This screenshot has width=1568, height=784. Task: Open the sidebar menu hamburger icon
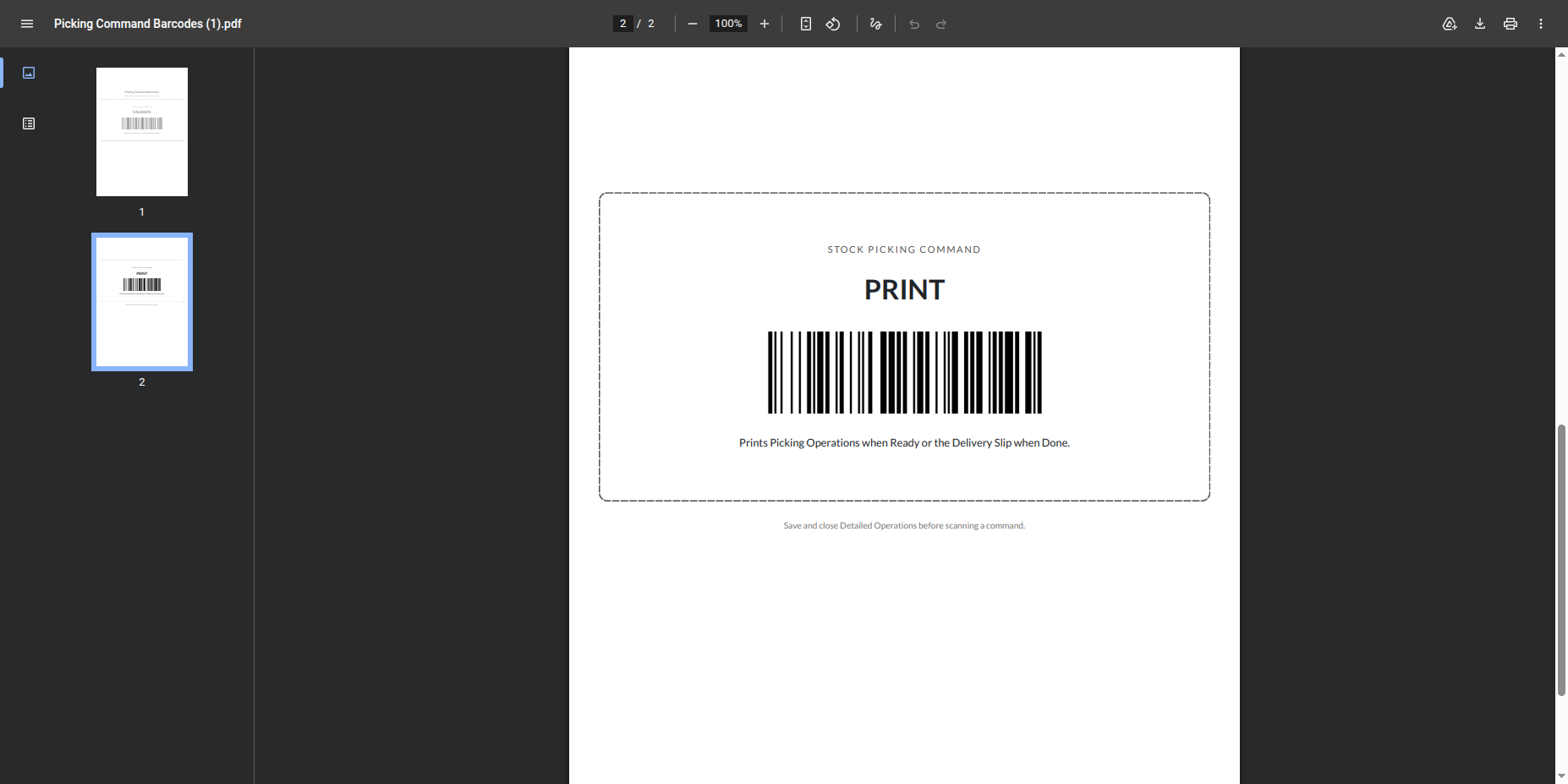coord(27,24)
